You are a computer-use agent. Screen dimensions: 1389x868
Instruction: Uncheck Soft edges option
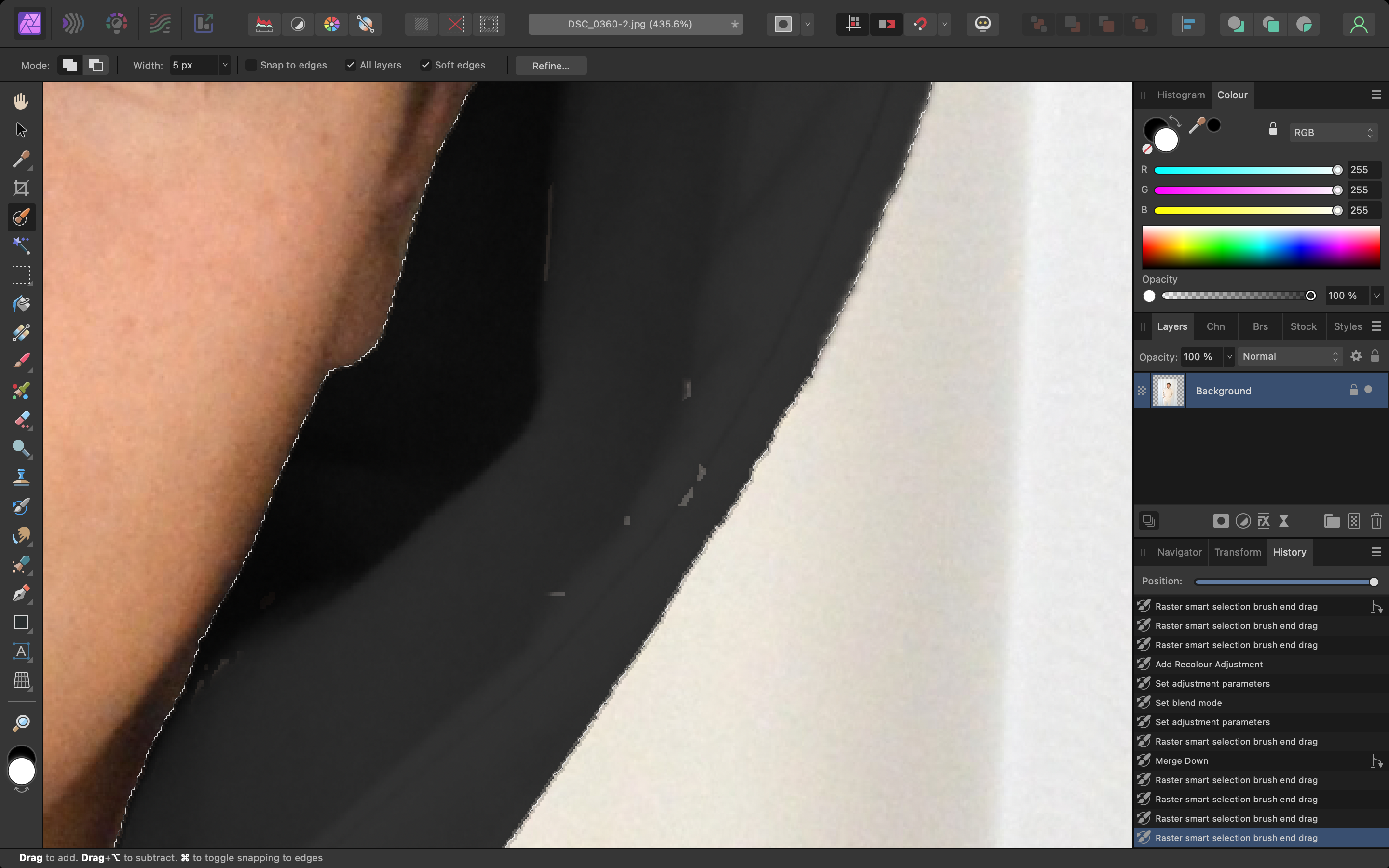425,65
